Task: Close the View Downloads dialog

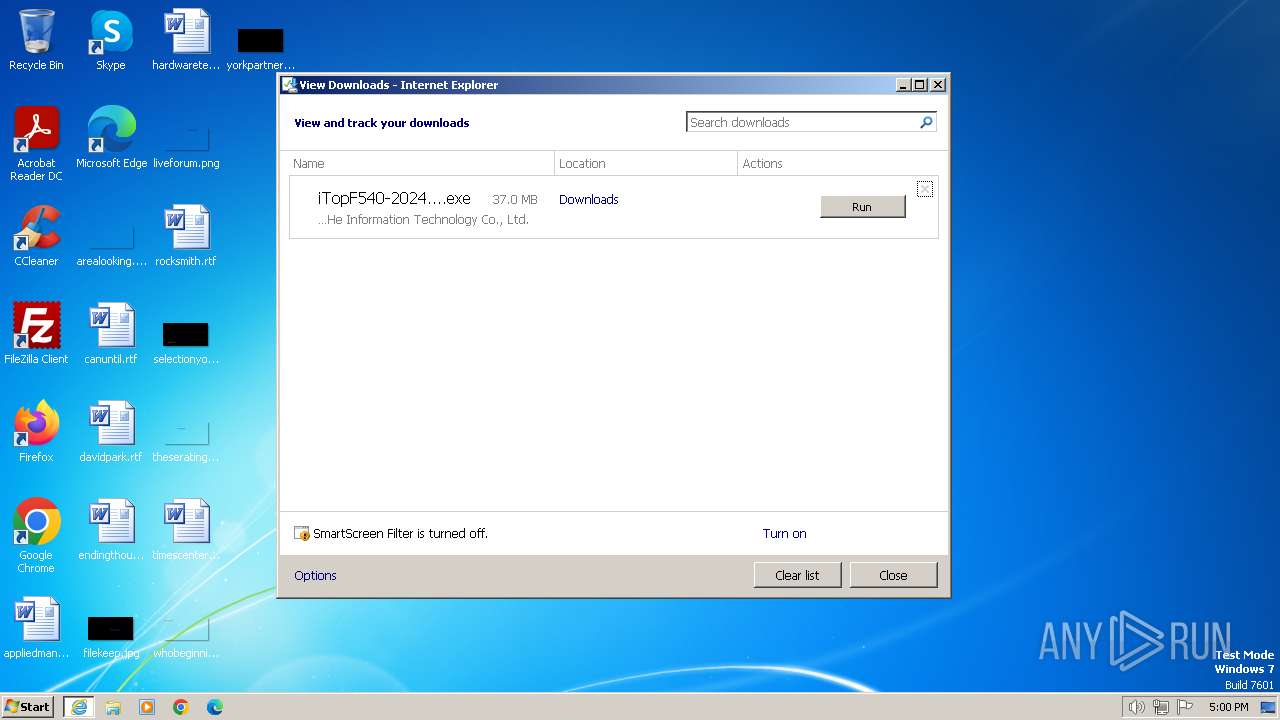Action: (x=893, y=575)
